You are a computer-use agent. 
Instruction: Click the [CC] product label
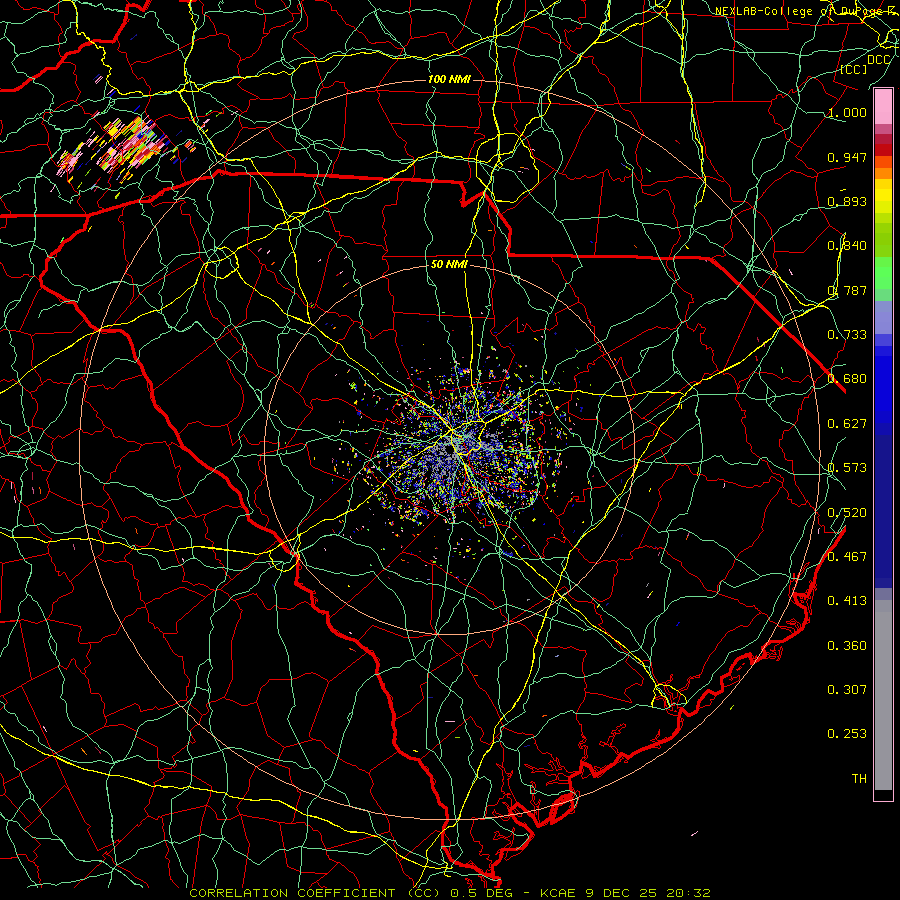854,69
